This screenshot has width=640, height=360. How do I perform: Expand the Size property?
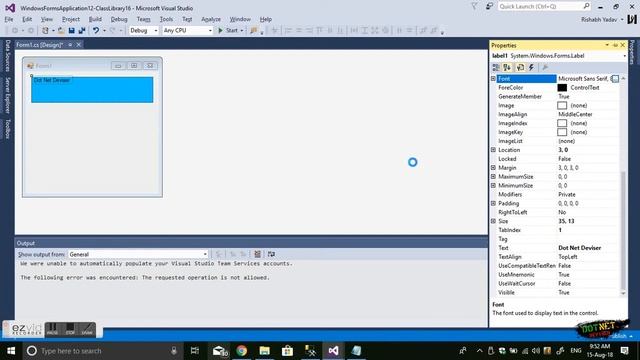click(x=493, y=221)
